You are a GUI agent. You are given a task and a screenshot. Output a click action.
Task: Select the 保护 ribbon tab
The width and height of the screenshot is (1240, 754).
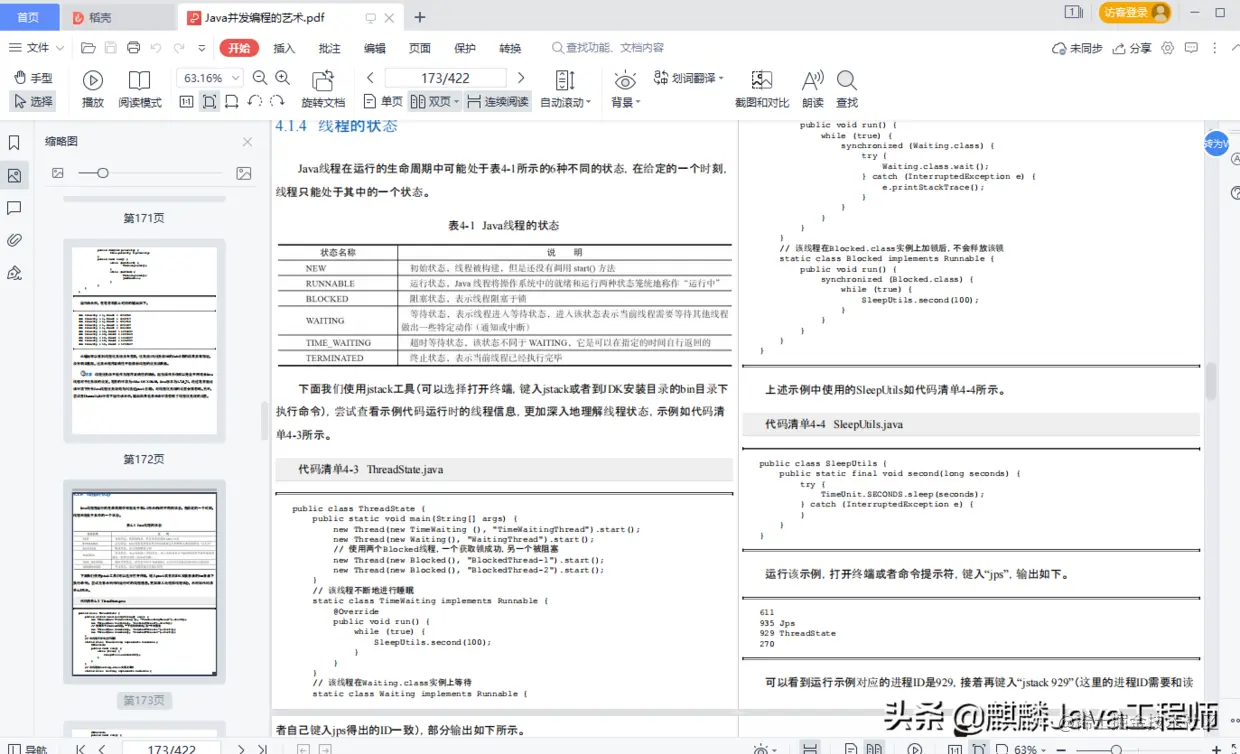click(x=465, y=48)
